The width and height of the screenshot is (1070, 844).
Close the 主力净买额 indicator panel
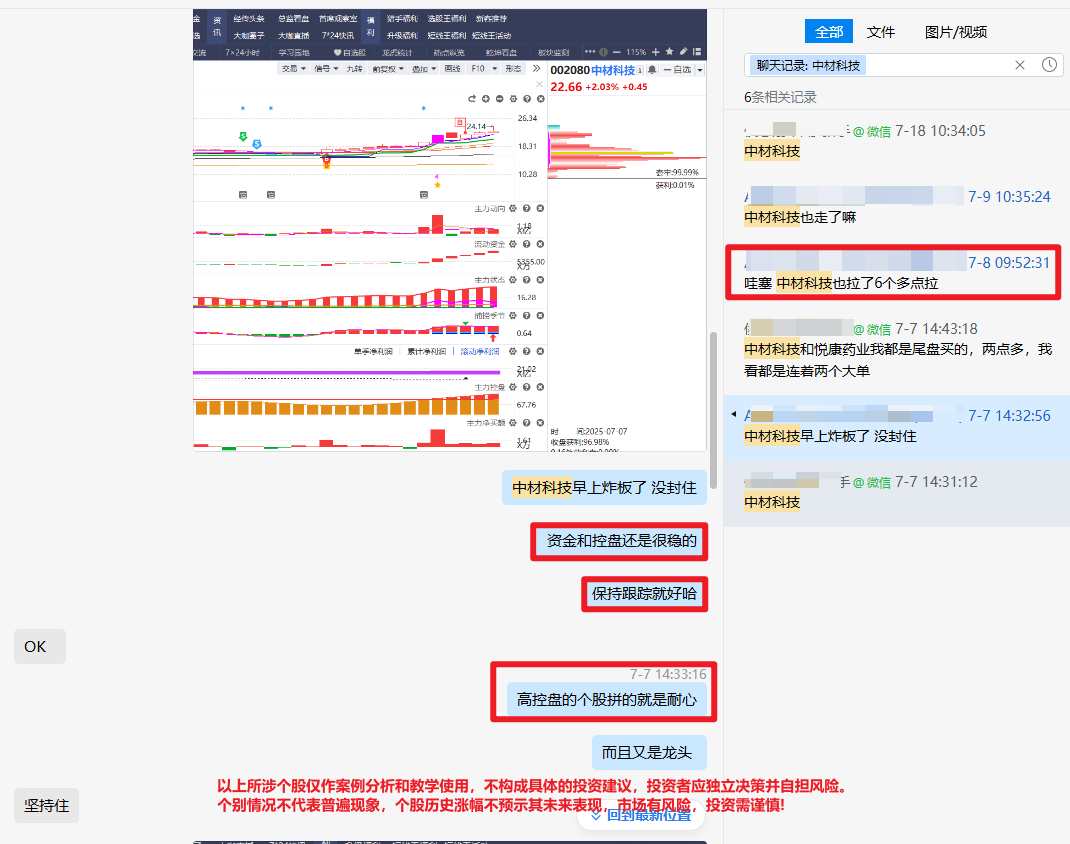(x=540, y=423)
